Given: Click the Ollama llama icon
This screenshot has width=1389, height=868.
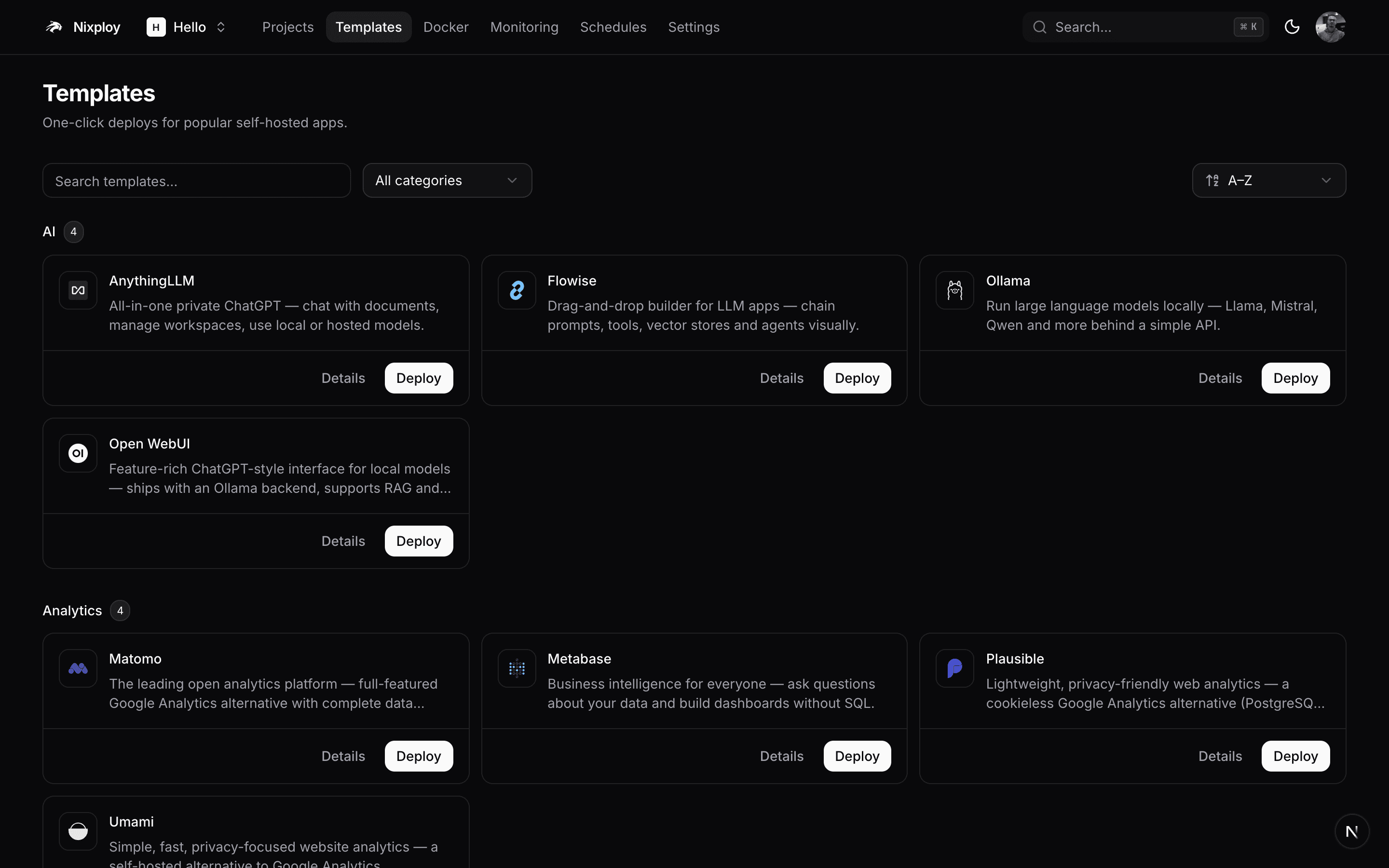Looking at the screenshot, I should click(x=955, y=290).
